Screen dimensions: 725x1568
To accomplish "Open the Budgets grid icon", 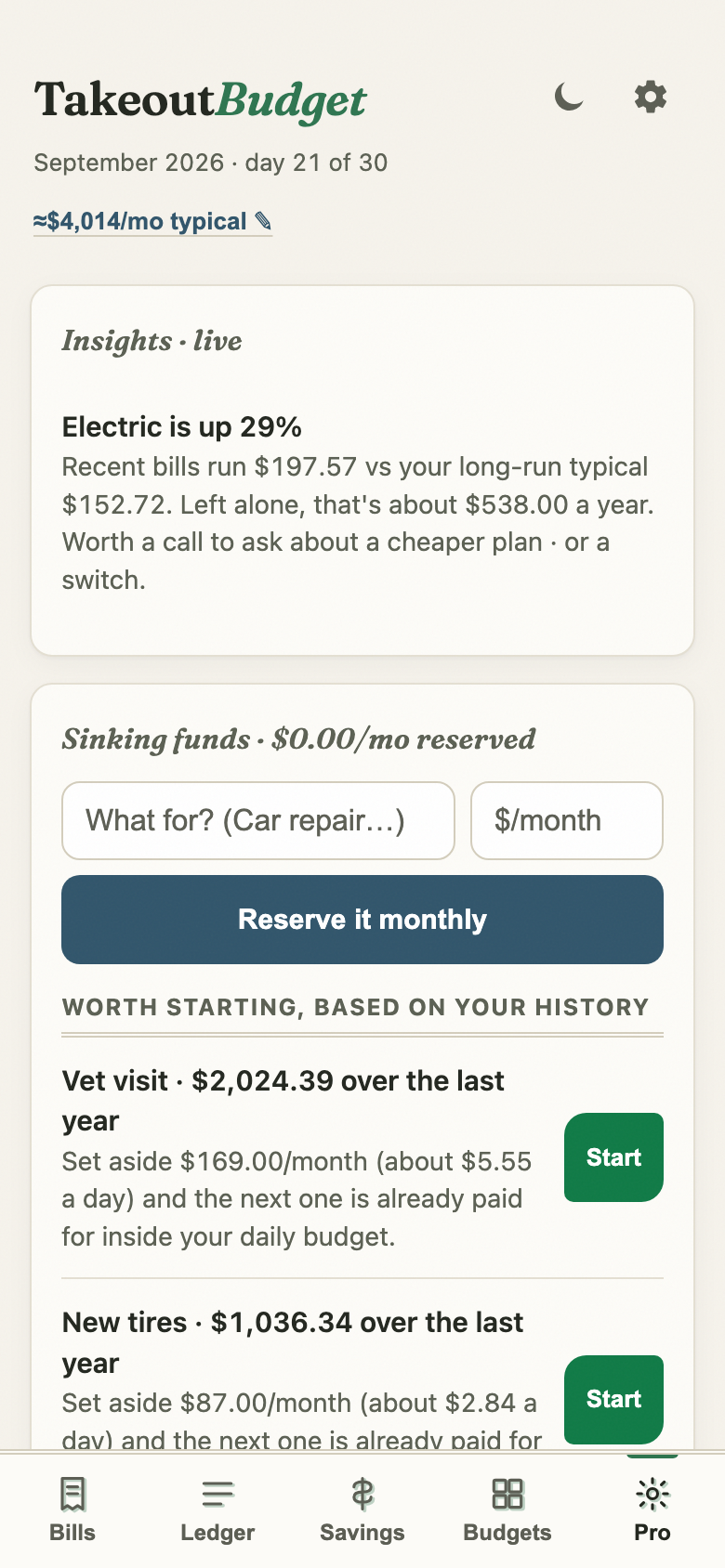I will (x=507, y=1495).
